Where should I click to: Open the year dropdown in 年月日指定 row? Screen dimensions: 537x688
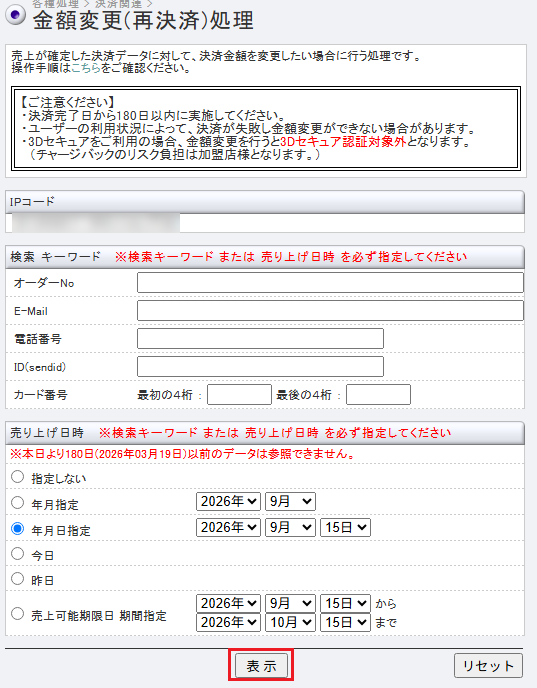[x=229, y=527]
